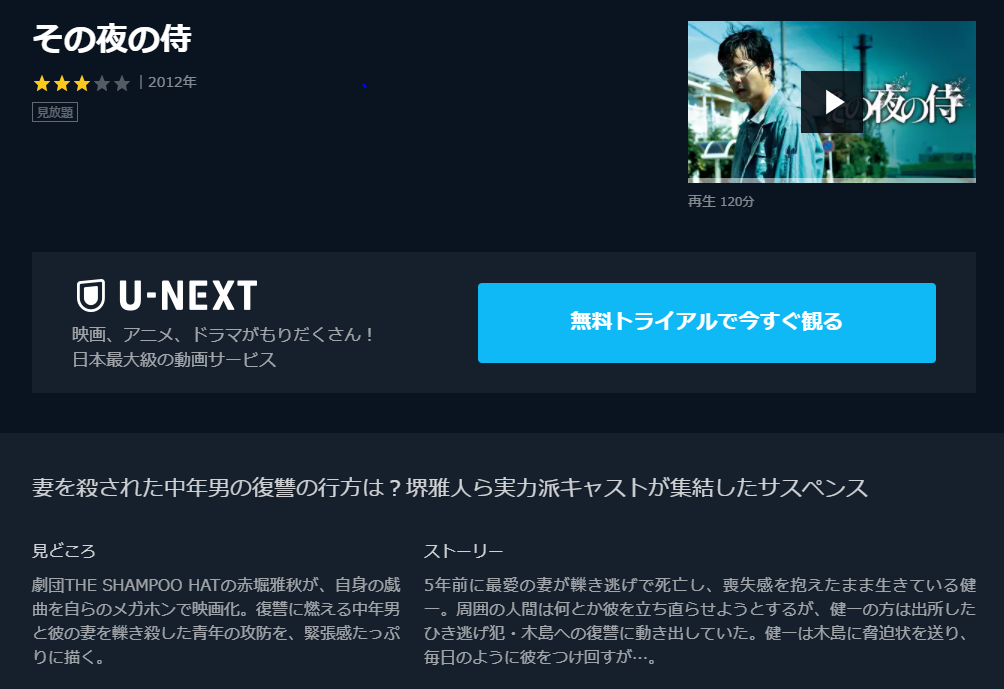Click the 再生 120分 duration label
1004x689 pixels.
coord(721,202)
